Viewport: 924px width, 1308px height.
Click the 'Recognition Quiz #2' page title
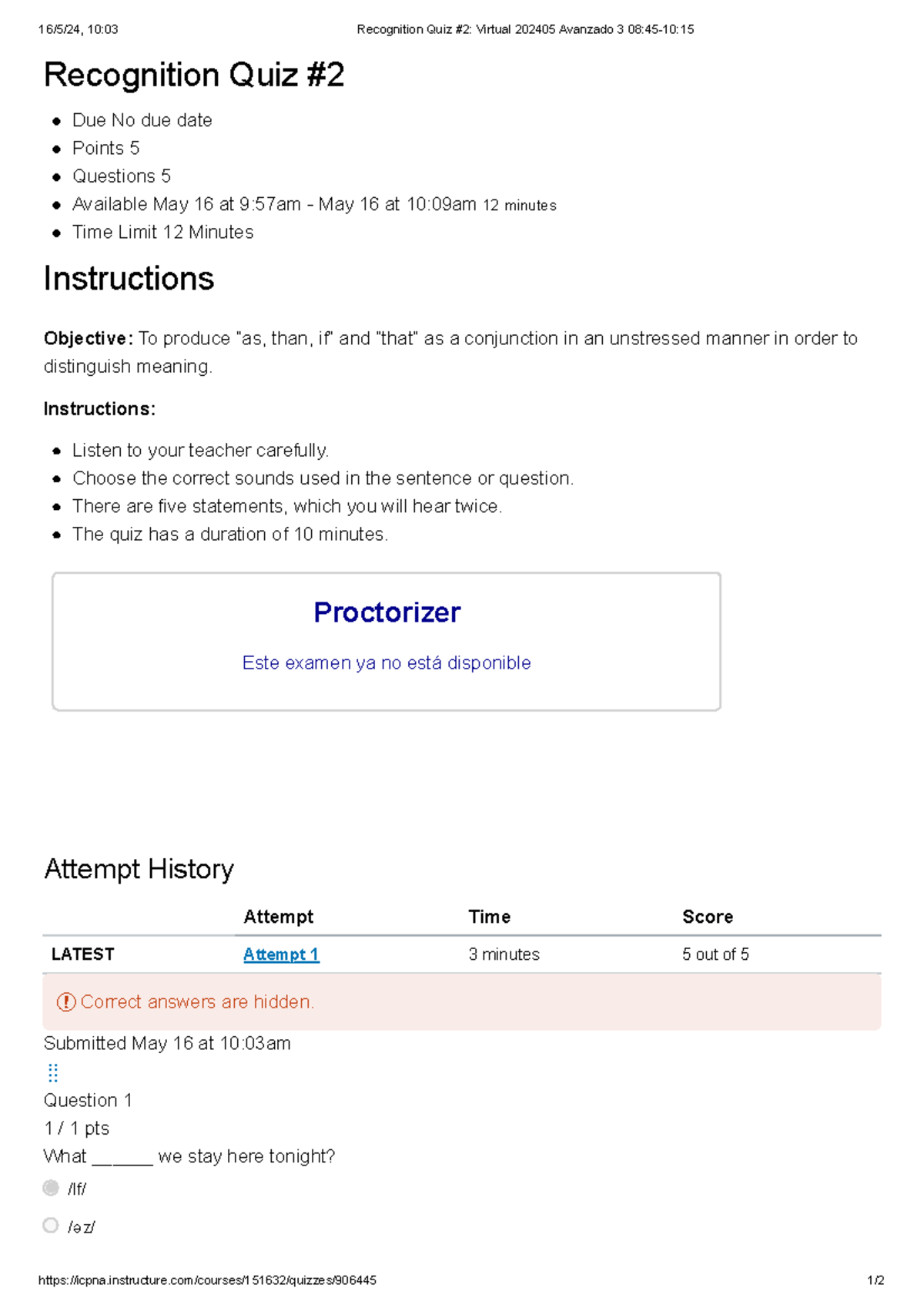coord(194,75)
